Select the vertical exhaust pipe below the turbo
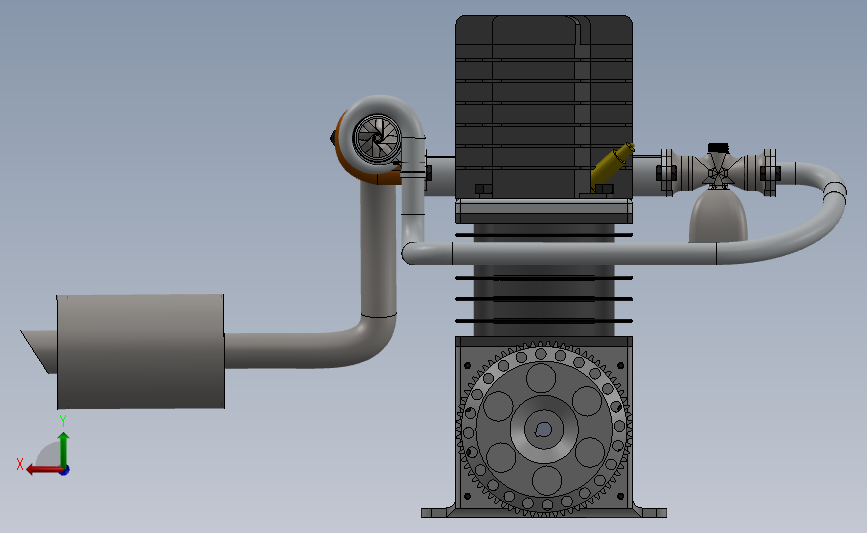 coord(379,250)
